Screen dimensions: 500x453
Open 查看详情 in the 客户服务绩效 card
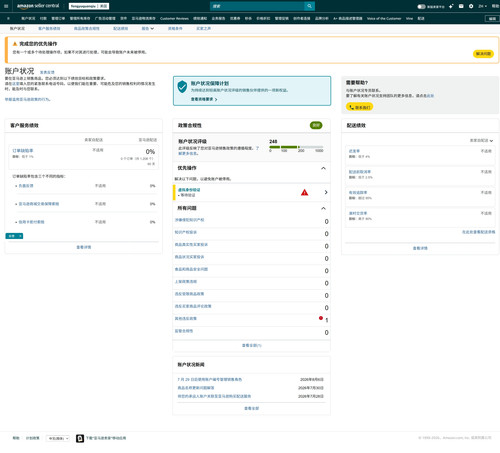click(x=84, y=247)
